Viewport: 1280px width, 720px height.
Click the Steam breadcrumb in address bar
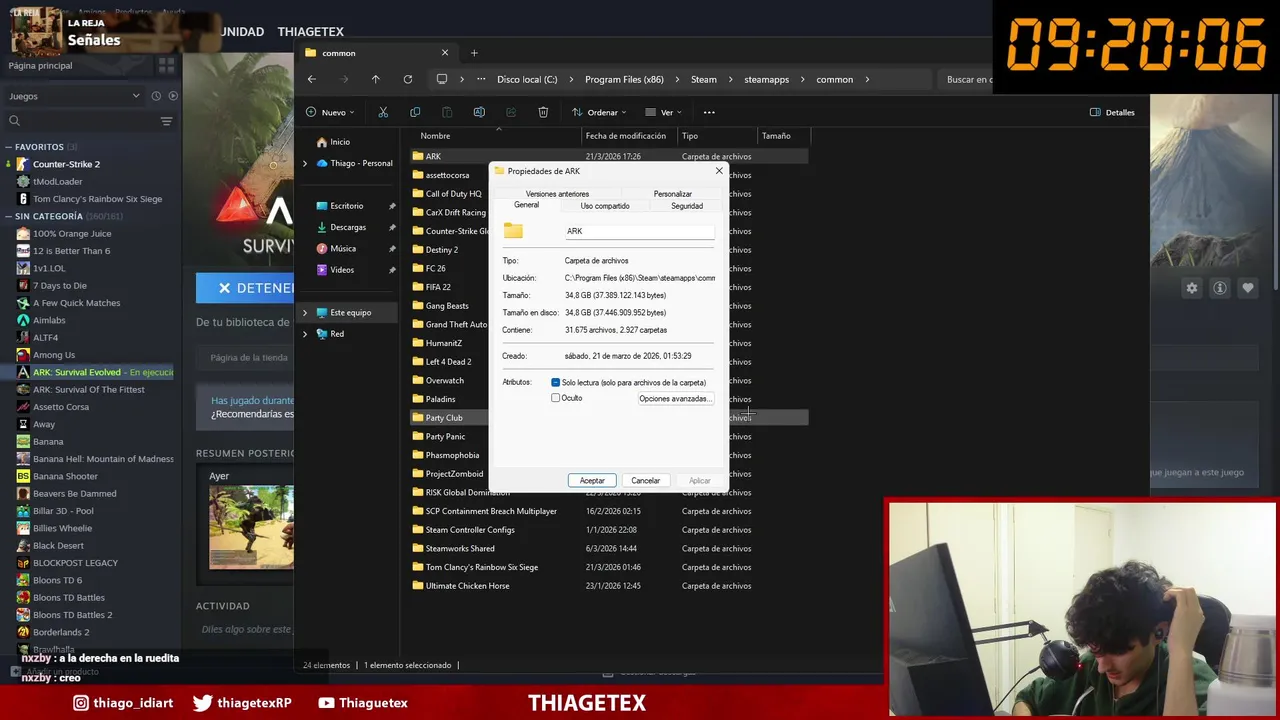(x=704, y=79)
